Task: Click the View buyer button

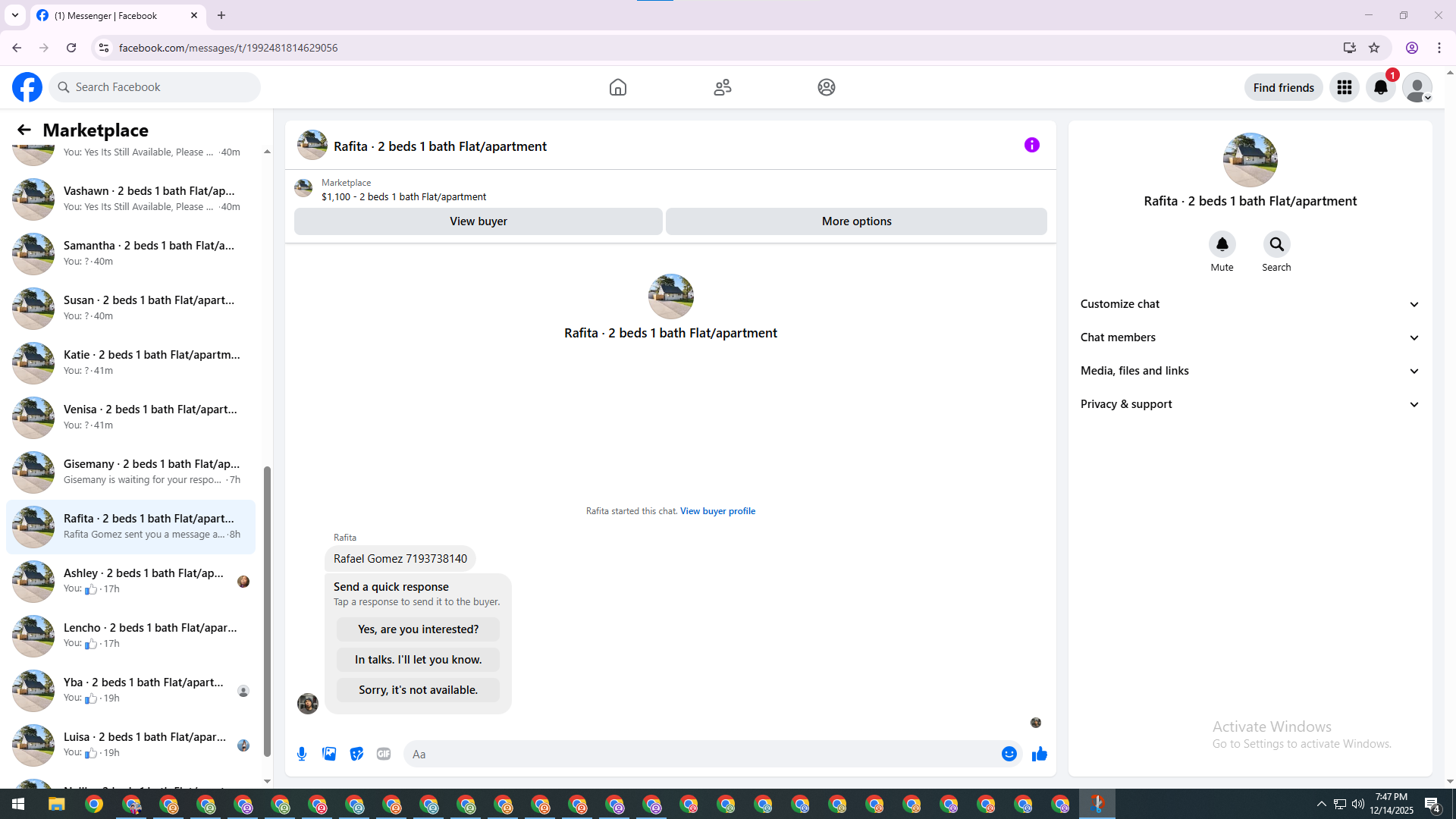Action: click(x=478, y=221)
